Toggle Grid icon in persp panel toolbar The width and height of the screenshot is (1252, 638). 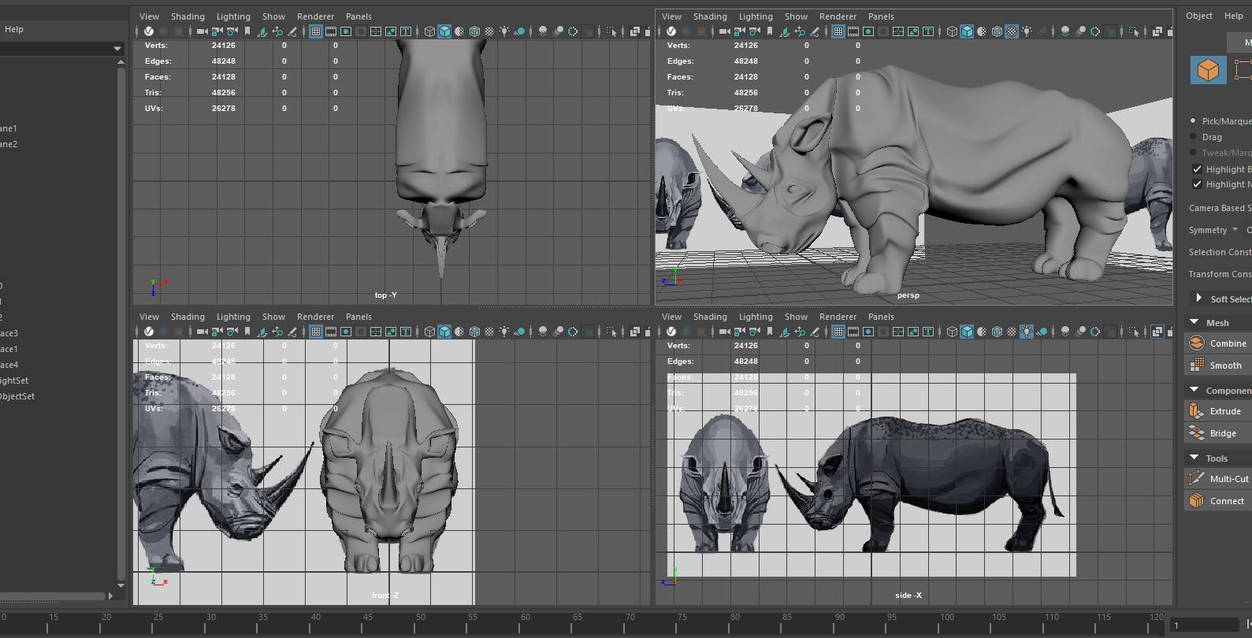837,31
